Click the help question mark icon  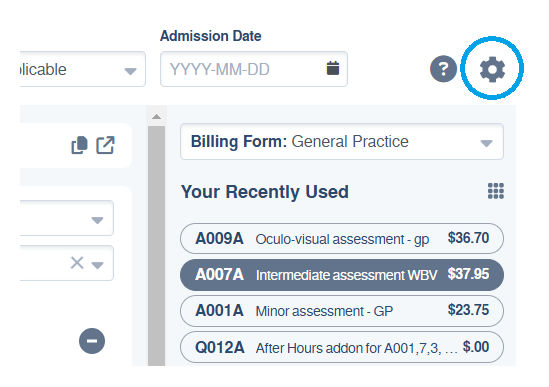pos(443,69)
